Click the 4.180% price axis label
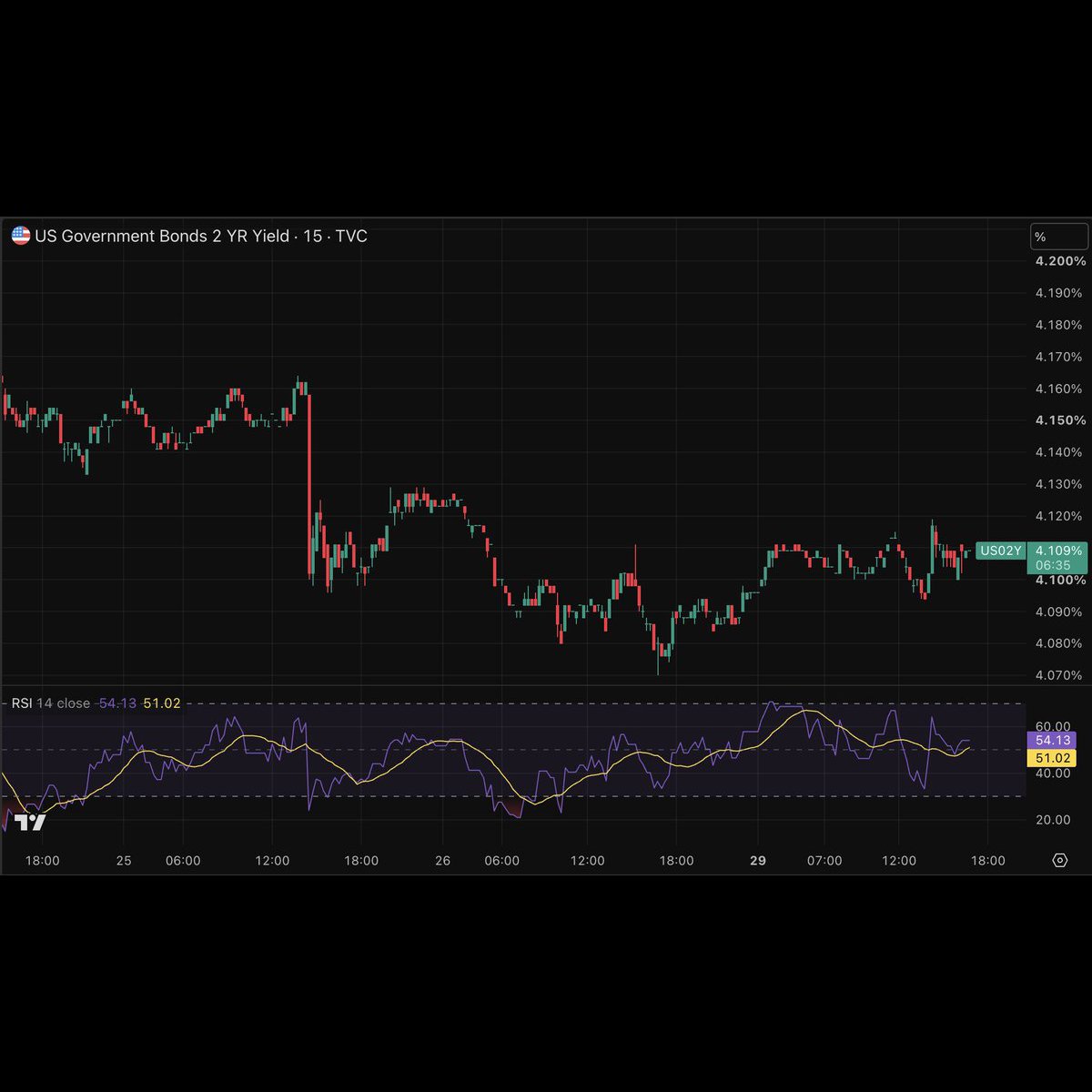The height and width of the screenshot is (1092, 1092). [x=1059, y=325]
